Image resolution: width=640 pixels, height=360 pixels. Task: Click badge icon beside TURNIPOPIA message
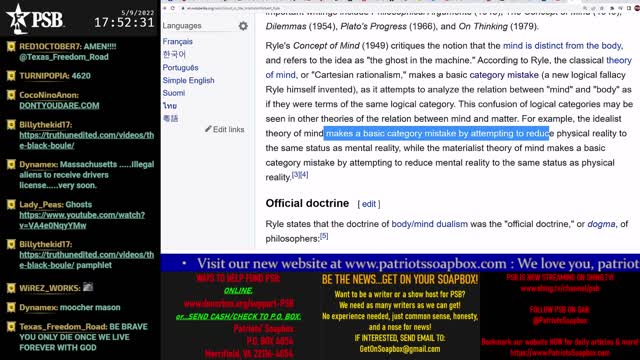point(11,76)
